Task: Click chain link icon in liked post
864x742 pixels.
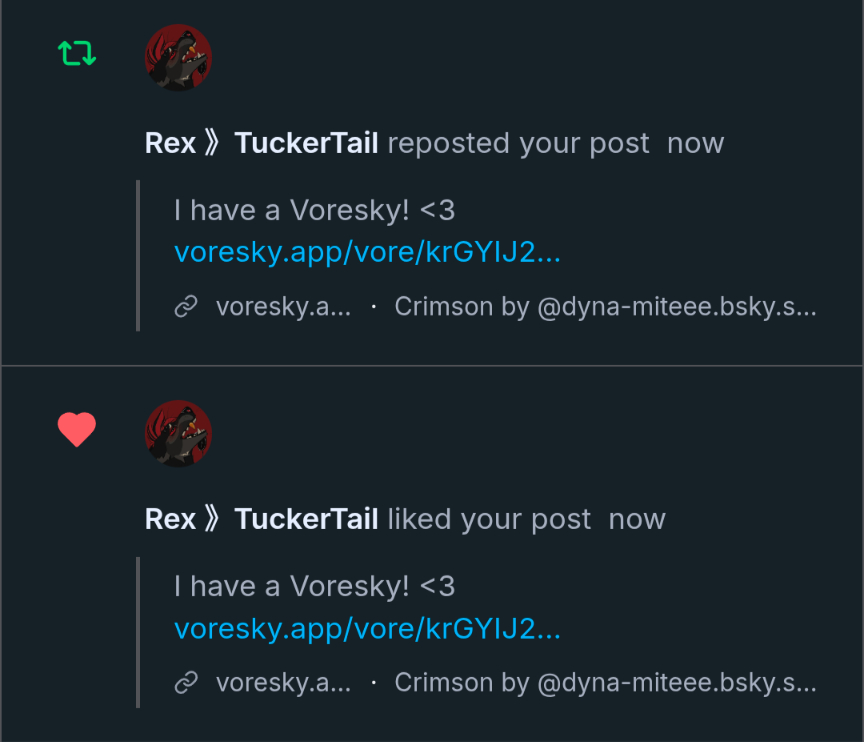Action: point(186,683)
